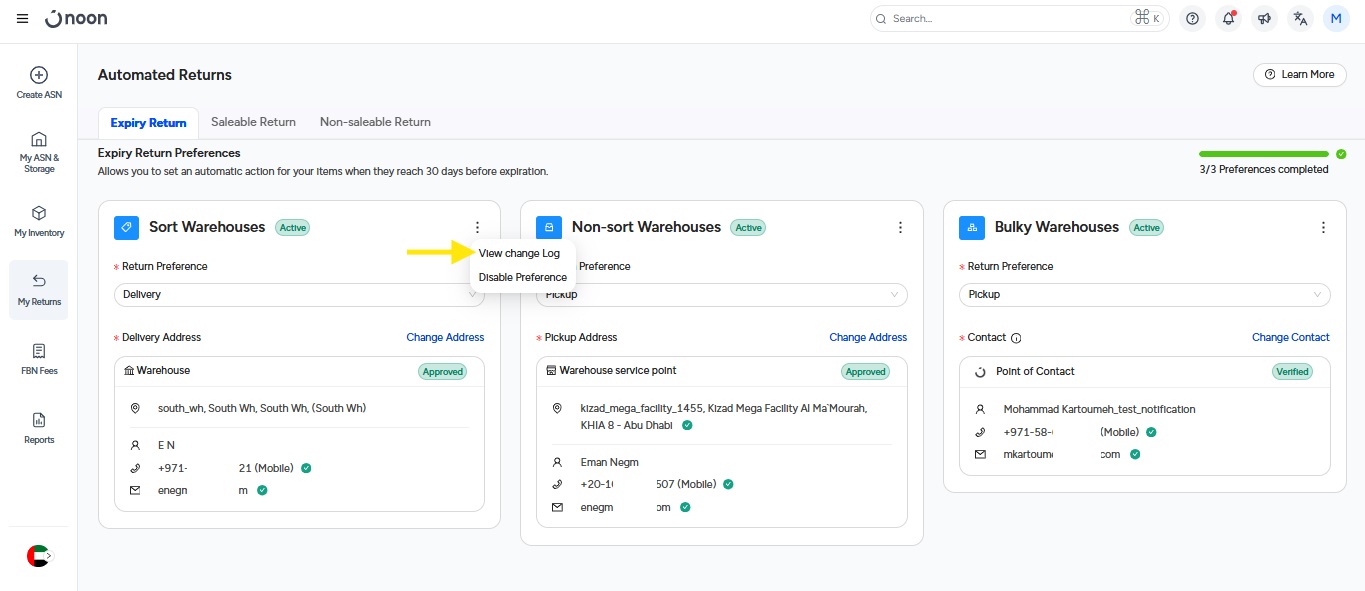1365x591 pixels.
Task: Open Non-sort Warehouses three-dot options menu
Action: pyautogui.click(x=900, y=228)
